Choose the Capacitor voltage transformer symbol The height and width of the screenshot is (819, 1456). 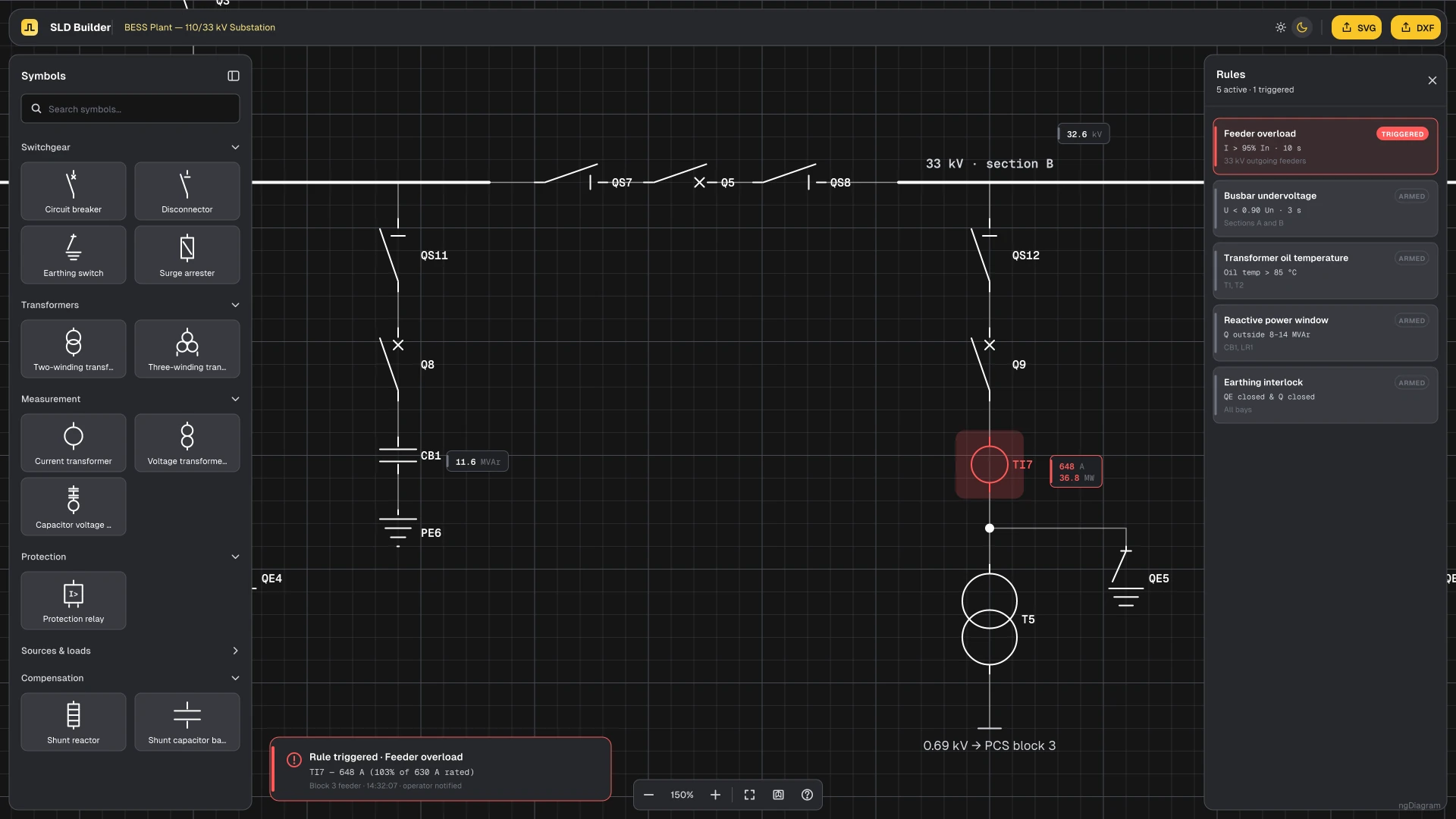click(74, 507)
